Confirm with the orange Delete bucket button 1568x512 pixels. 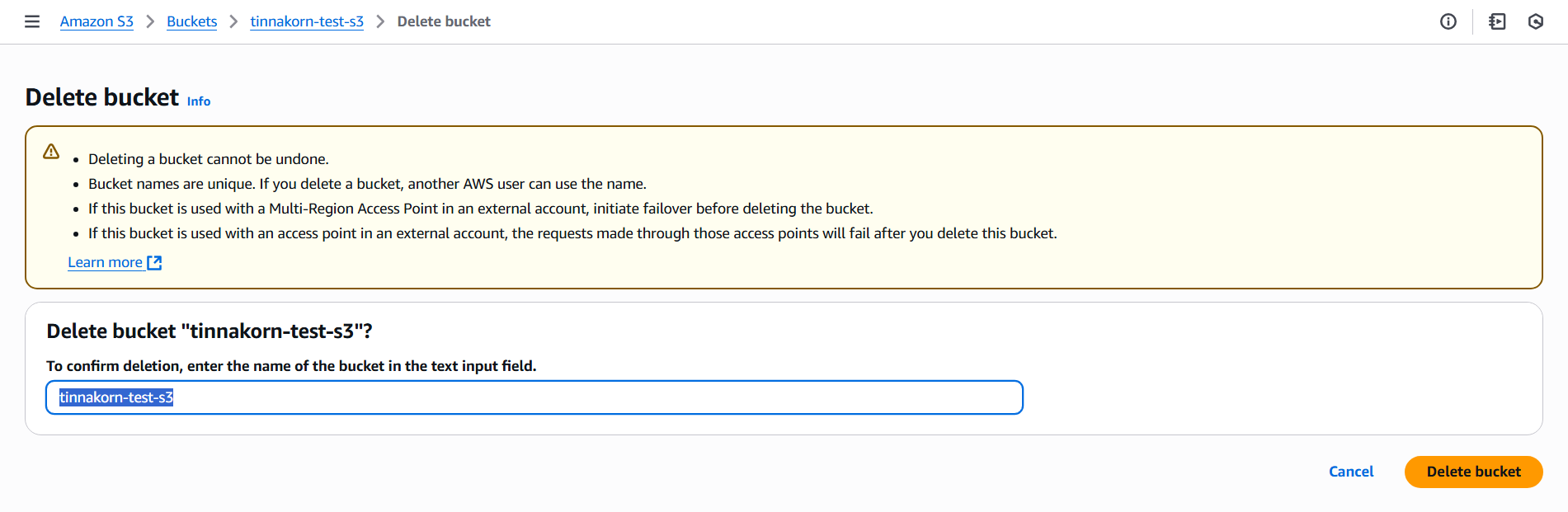pyautogui.click(x=1473, y=472)
